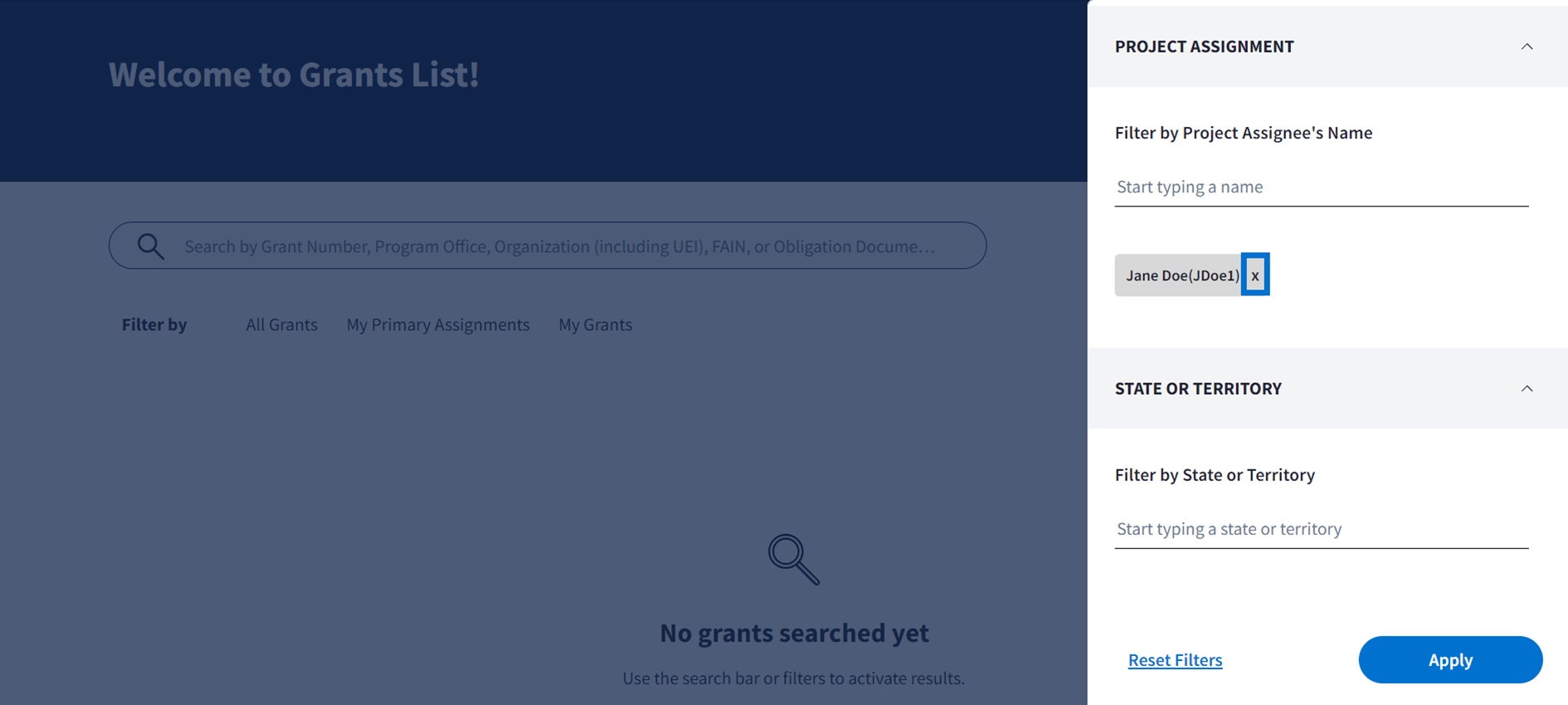
Task: Collapse the State or Territory section chevron
Action: [x=1526, y=389]
